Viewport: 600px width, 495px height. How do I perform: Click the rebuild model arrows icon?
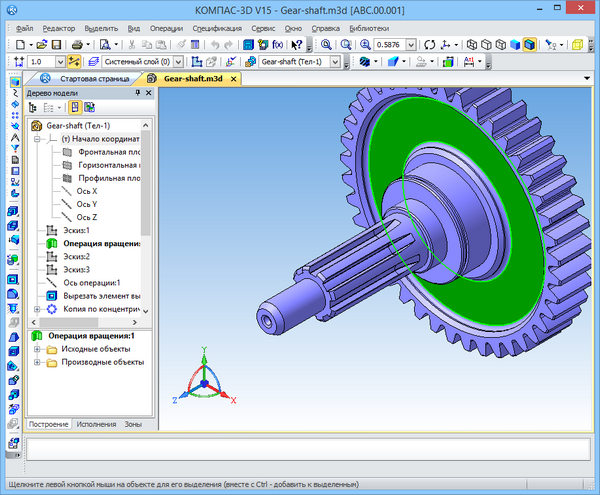pyautogui.click(x=430, y=45)
